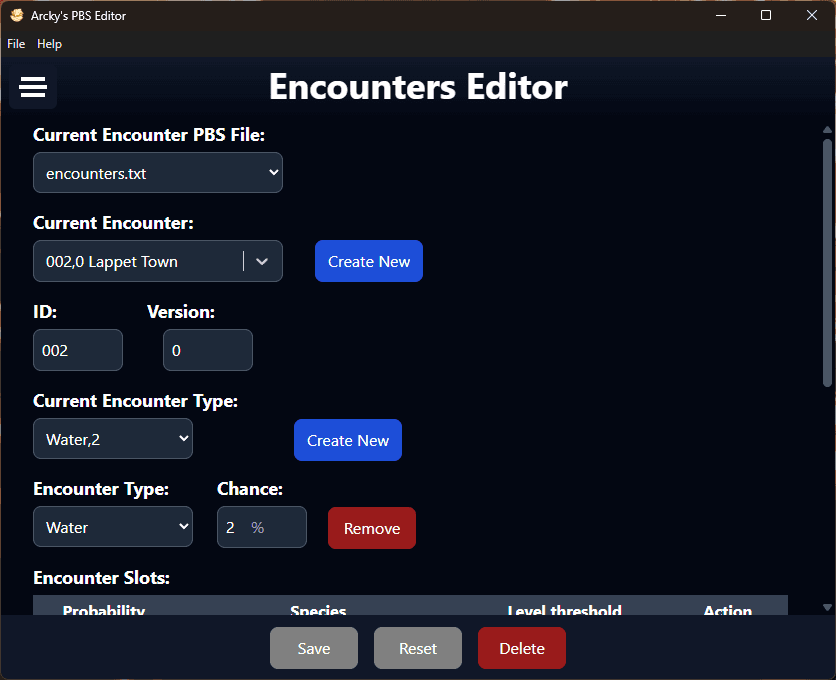Click the vertical scrollbar thumb
The height and width of the screenshot is (680, 836).
827,262
